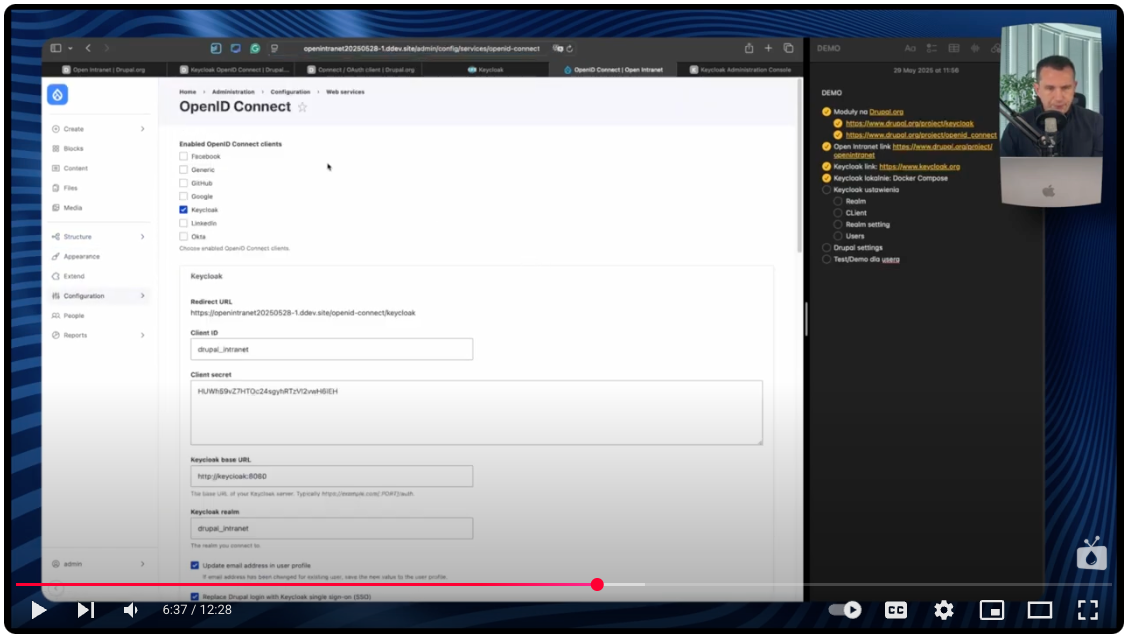The height and width of the screenshot is (639, 1129).
Task: Click the Home breadcrumb link
Action: tap(187, 92)
